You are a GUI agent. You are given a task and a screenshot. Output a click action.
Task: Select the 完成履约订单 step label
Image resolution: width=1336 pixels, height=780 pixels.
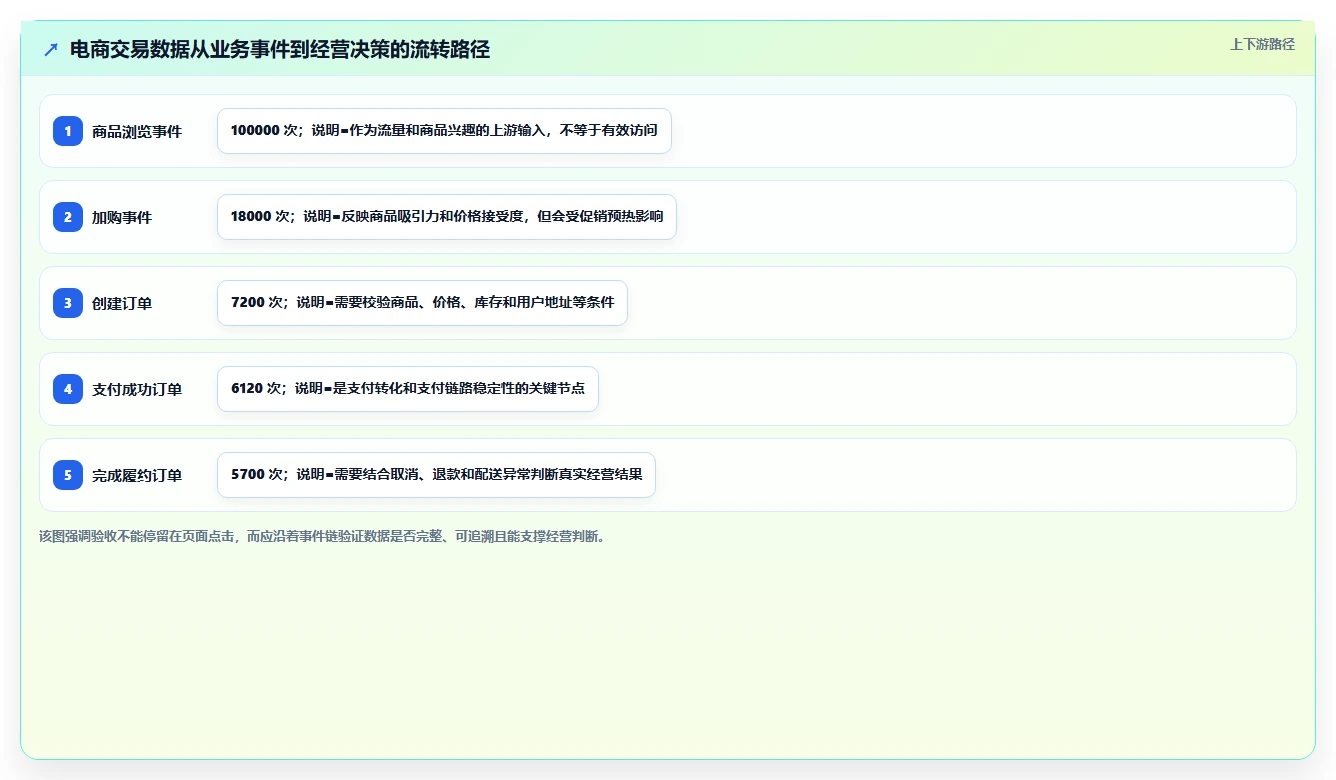pyautogui.click(x=137, y=475)
